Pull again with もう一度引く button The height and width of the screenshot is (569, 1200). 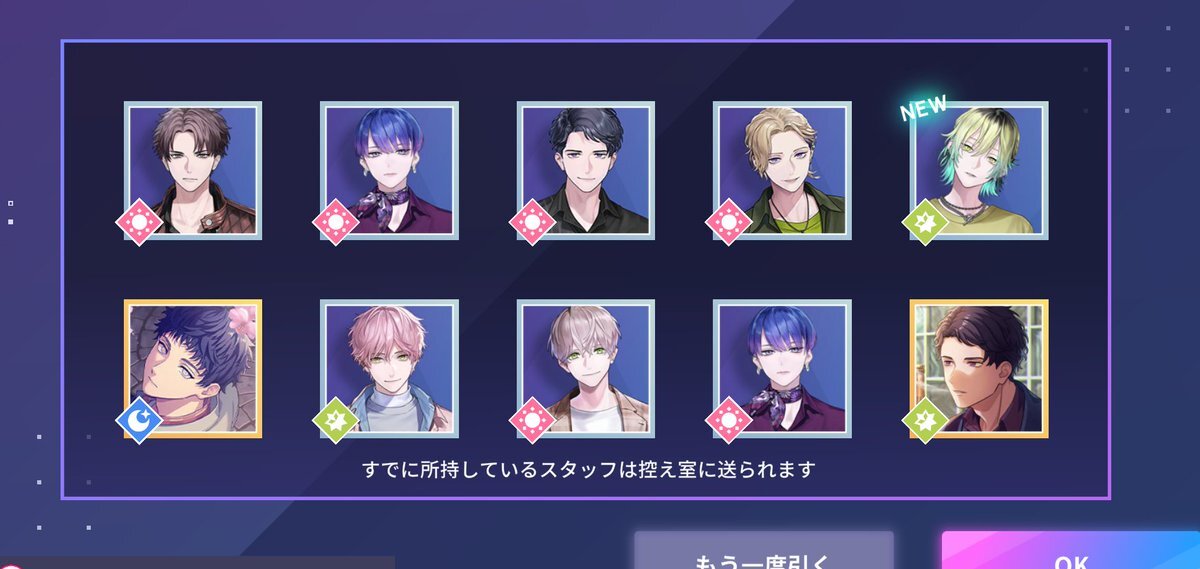coord(763,551)
